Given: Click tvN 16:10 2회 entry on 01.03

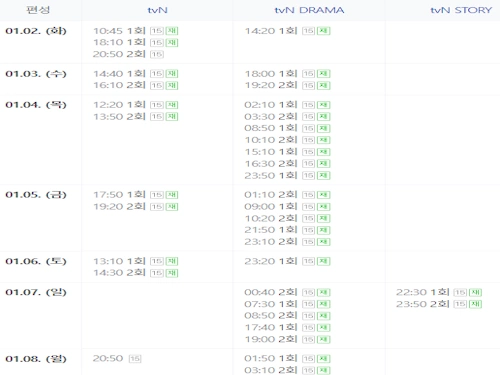Looking at the screenshot, I should [x=136, y=85].
